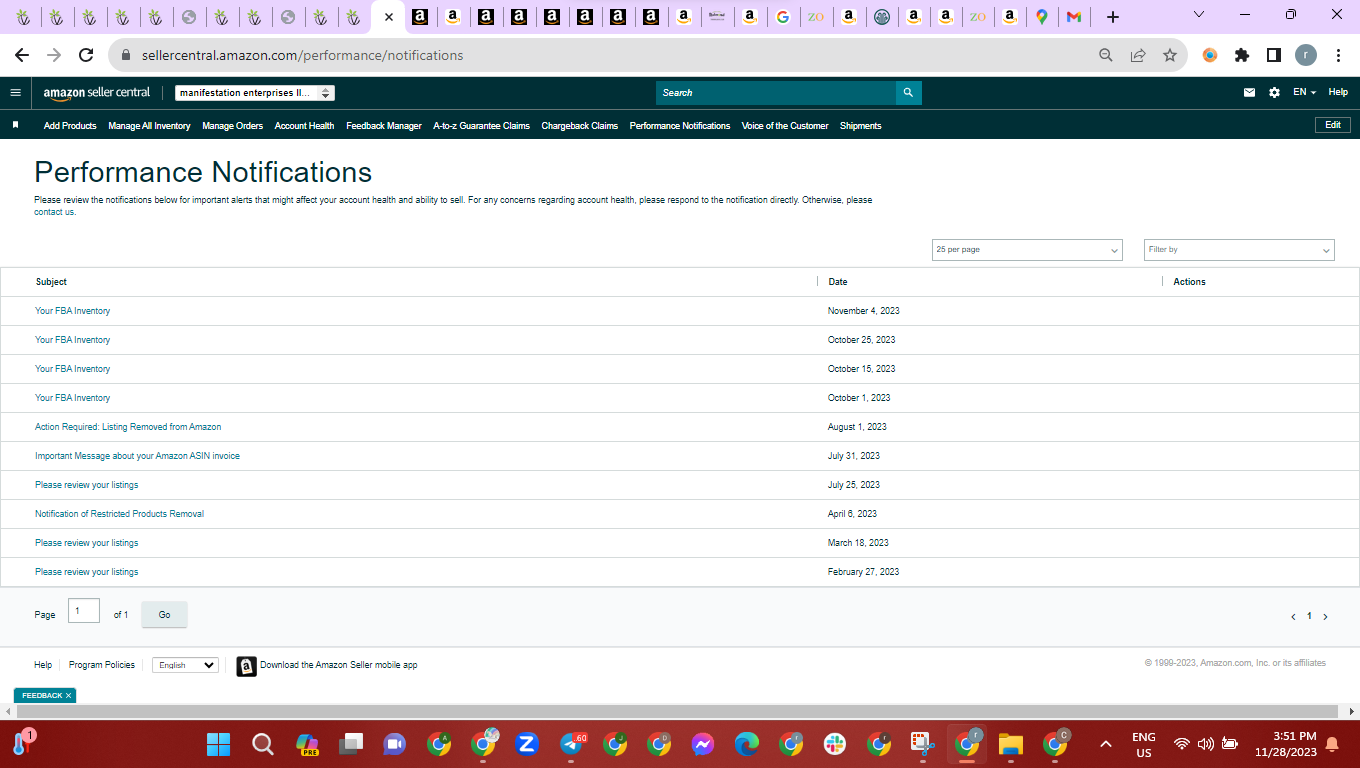Click the teal search magnifier button
This screenshot has width=1360, height=768.
[x=908, y=93]
